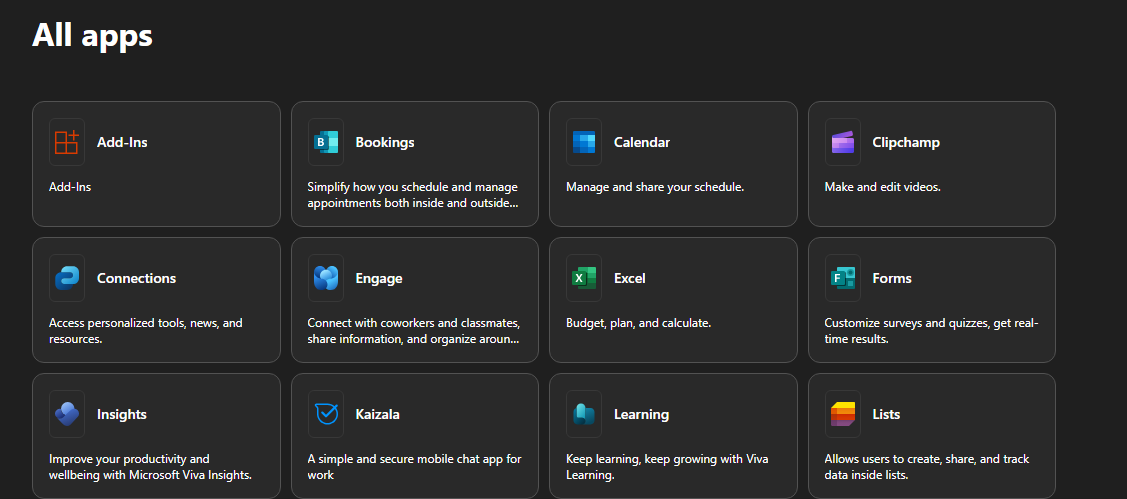This screenshot has height=499, width=1127.
Task: Click "Manage and share your schedule." text
Action: [655, 187]
